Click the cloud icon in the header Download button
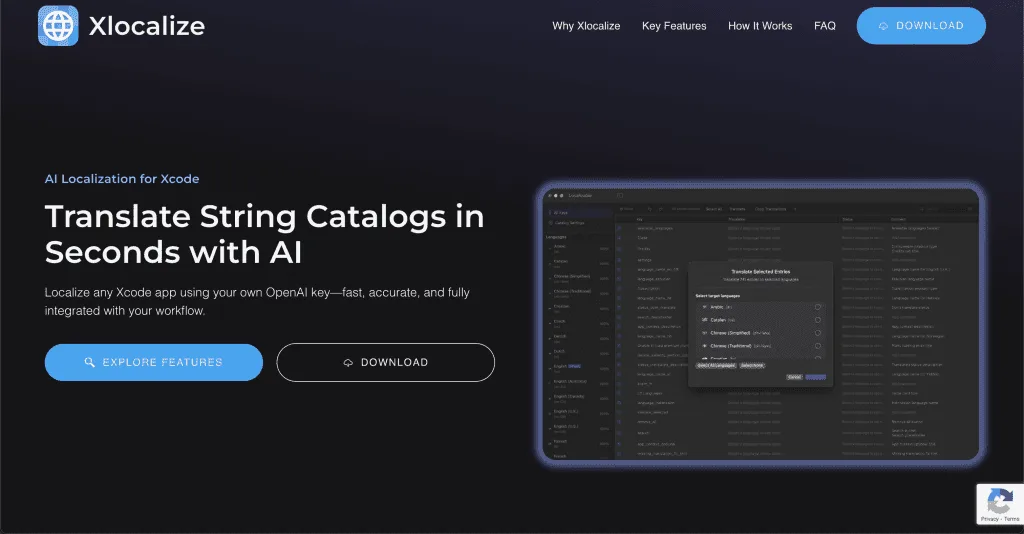The image size is (1024, 534). 883,26
